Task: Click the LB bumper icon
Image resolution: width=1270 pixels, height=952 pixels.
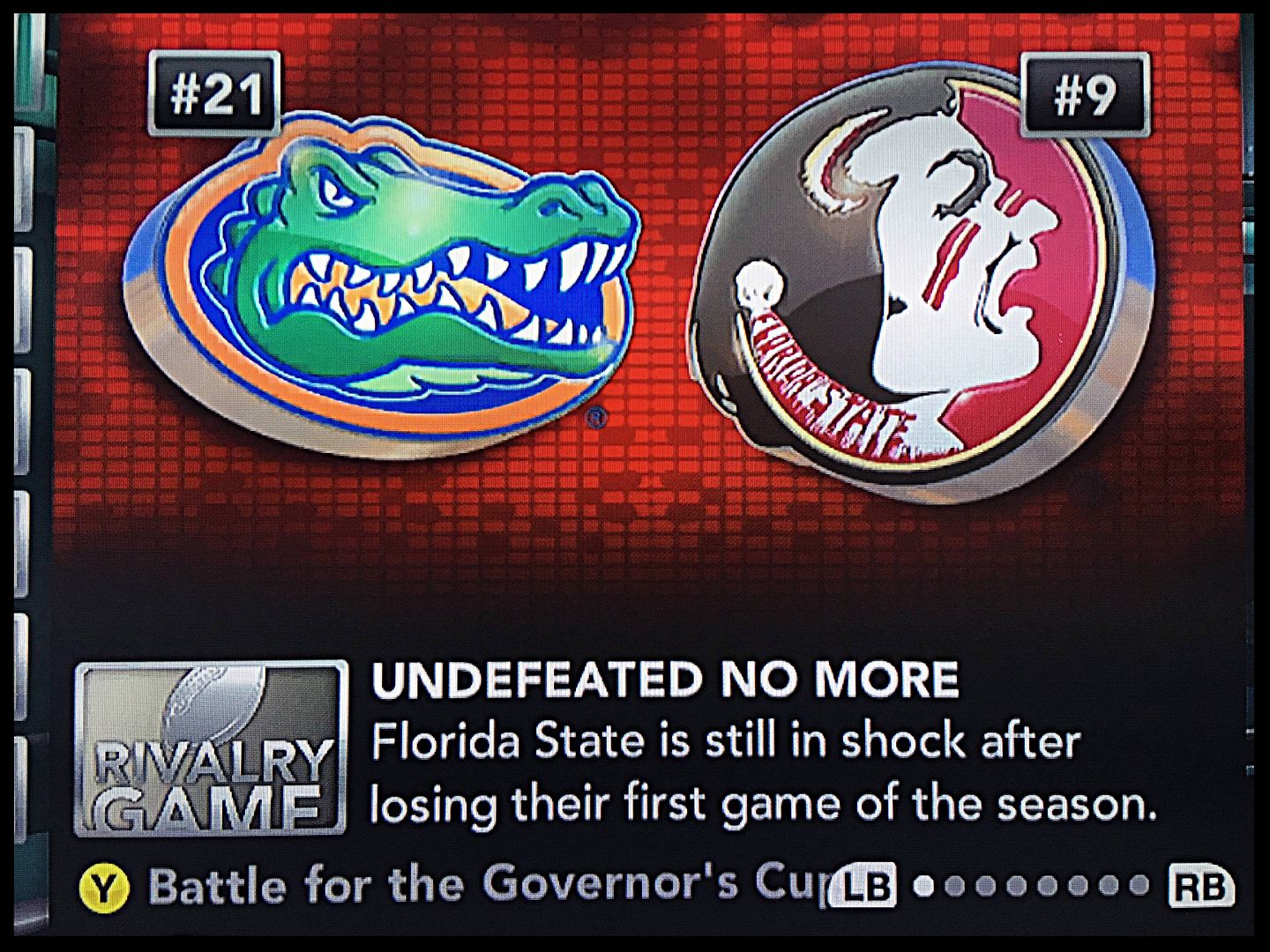Action: coord(863,885)
